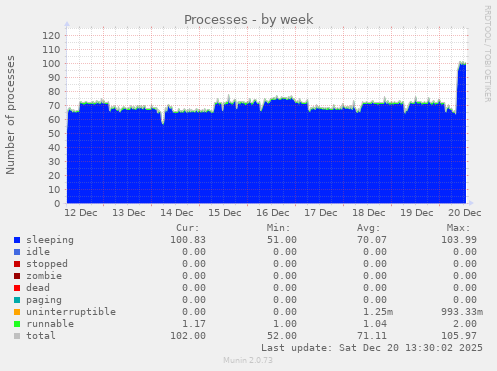This screenshot has width=497, height=371.
Task: Click the '17 Dec' x-axis label
Action: 321,213
